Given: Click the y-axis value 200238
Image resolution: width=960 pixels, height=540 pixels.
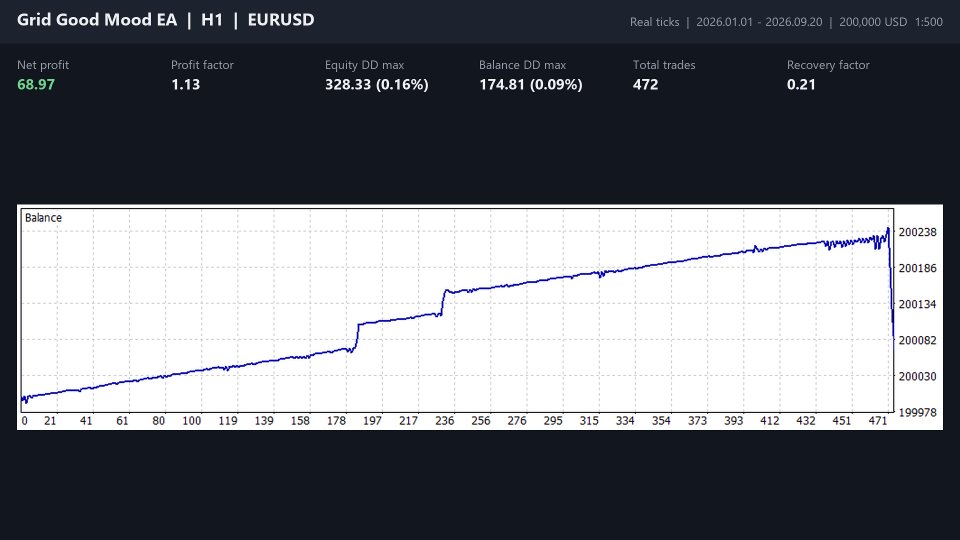Looking at the screenshot, I should pyautogui.click(x=917, y=232).
